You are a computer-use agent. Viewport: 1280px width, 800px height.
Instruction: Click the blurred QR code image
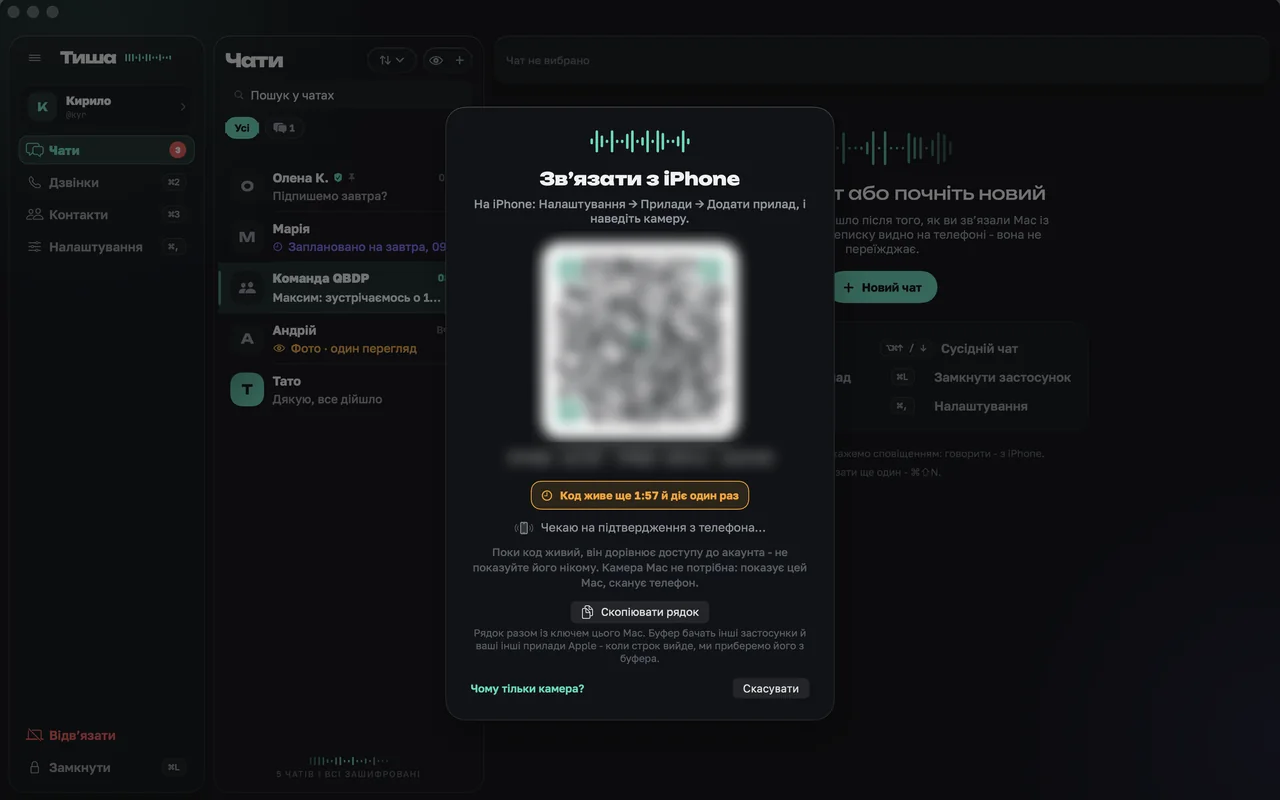coord(640,340)
